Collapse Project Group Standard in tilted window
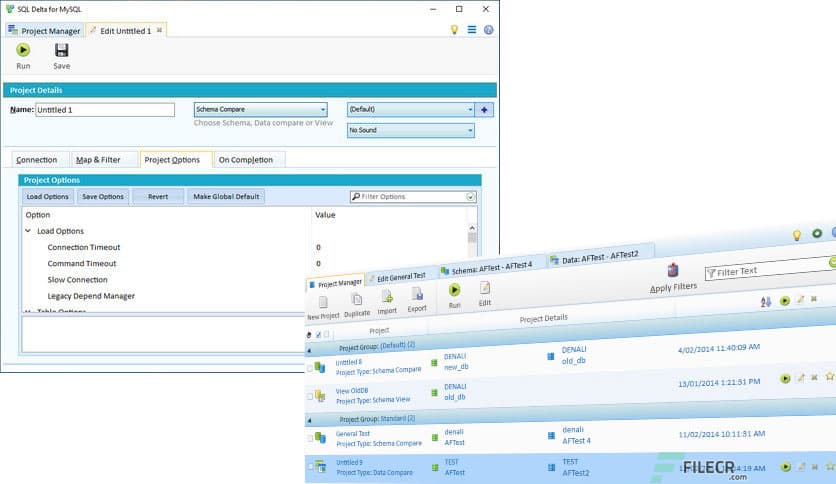Screen dimensions: 836x484 309,421
